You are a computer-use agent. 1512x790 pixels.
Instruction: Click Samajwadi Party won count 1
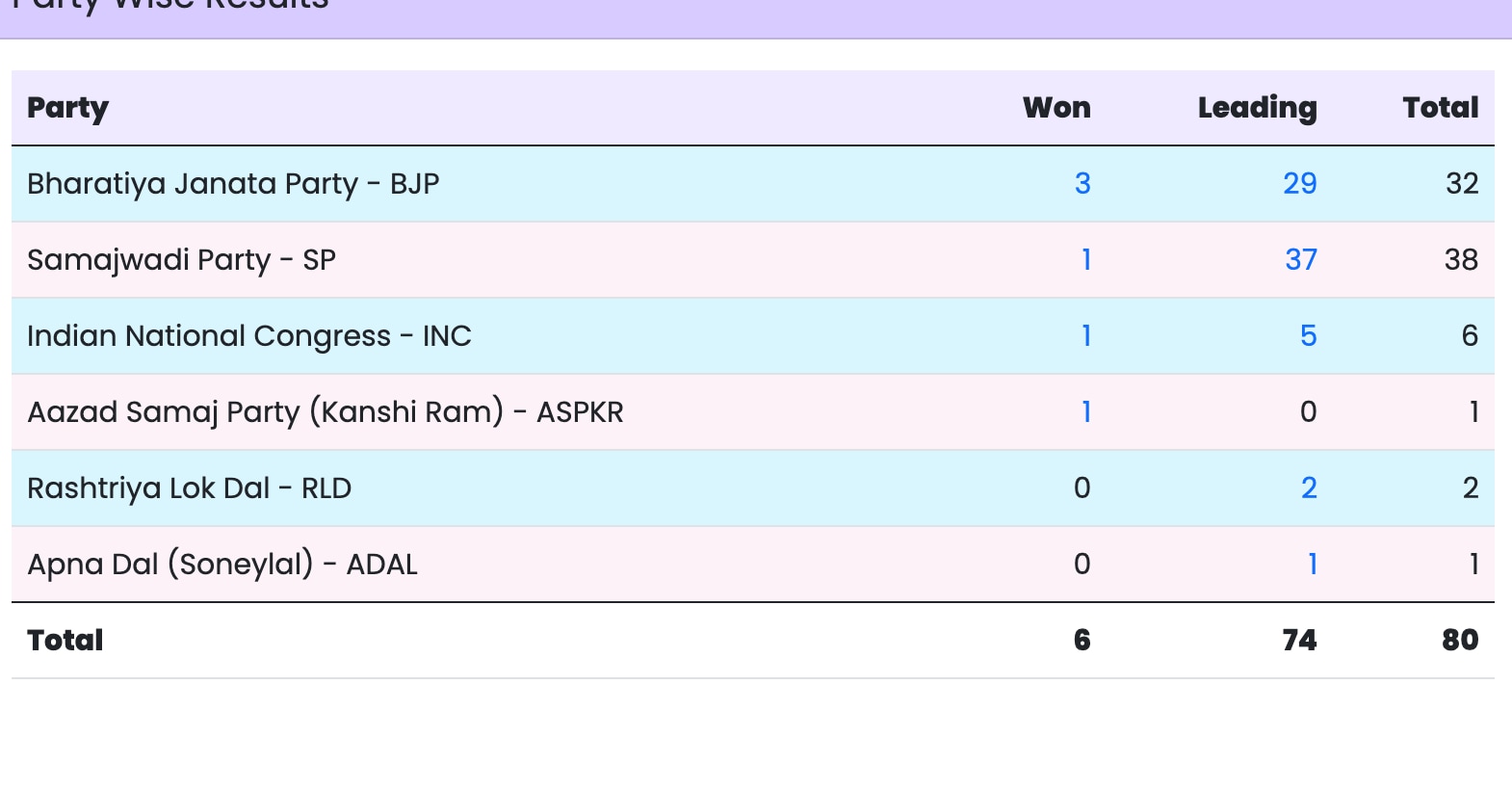(x=1086, y=259)
